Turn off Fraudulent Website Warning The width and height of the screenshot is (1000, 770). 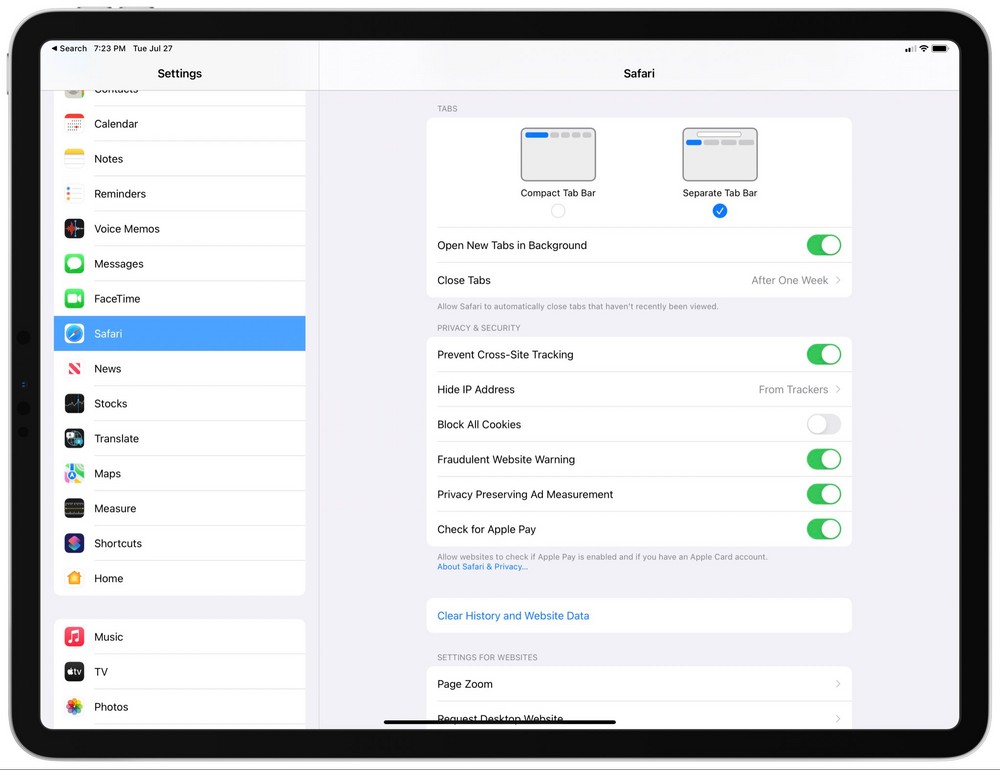click(823, 460)
